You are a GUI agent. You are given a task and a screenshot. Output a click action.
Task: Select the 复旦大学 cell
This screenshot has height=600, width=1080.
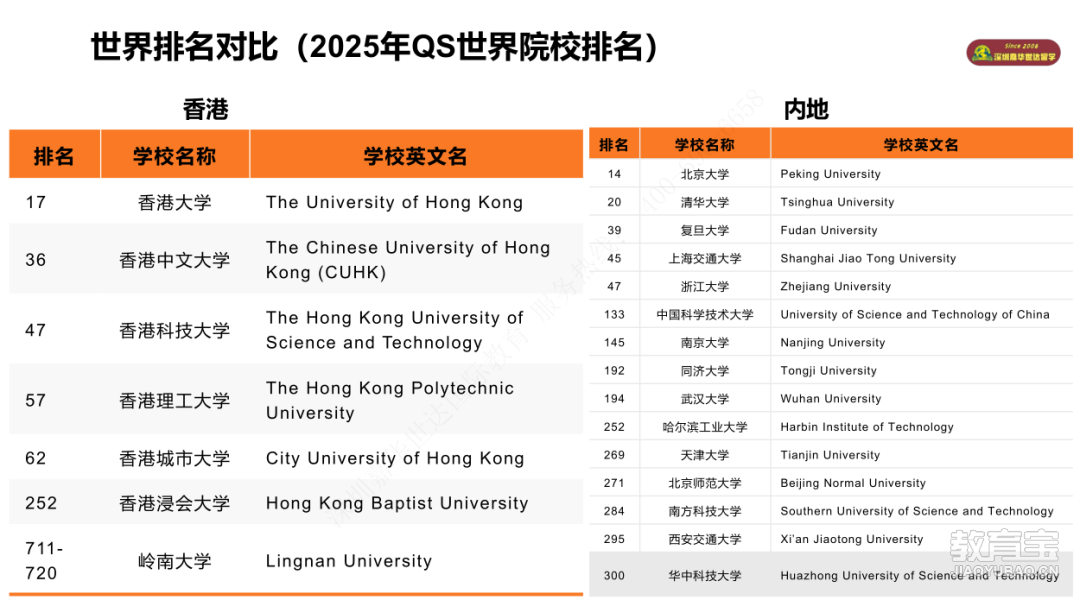705,230
